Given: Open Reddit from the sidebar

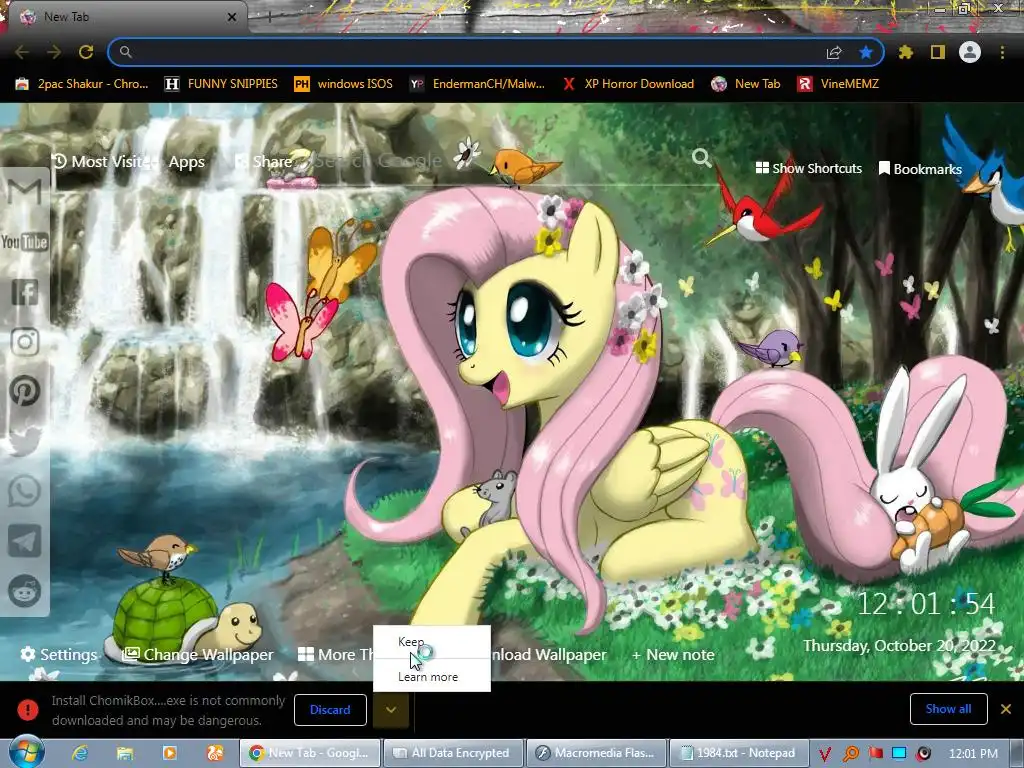Looking at the screenshot, I should [x=25, y=591].
